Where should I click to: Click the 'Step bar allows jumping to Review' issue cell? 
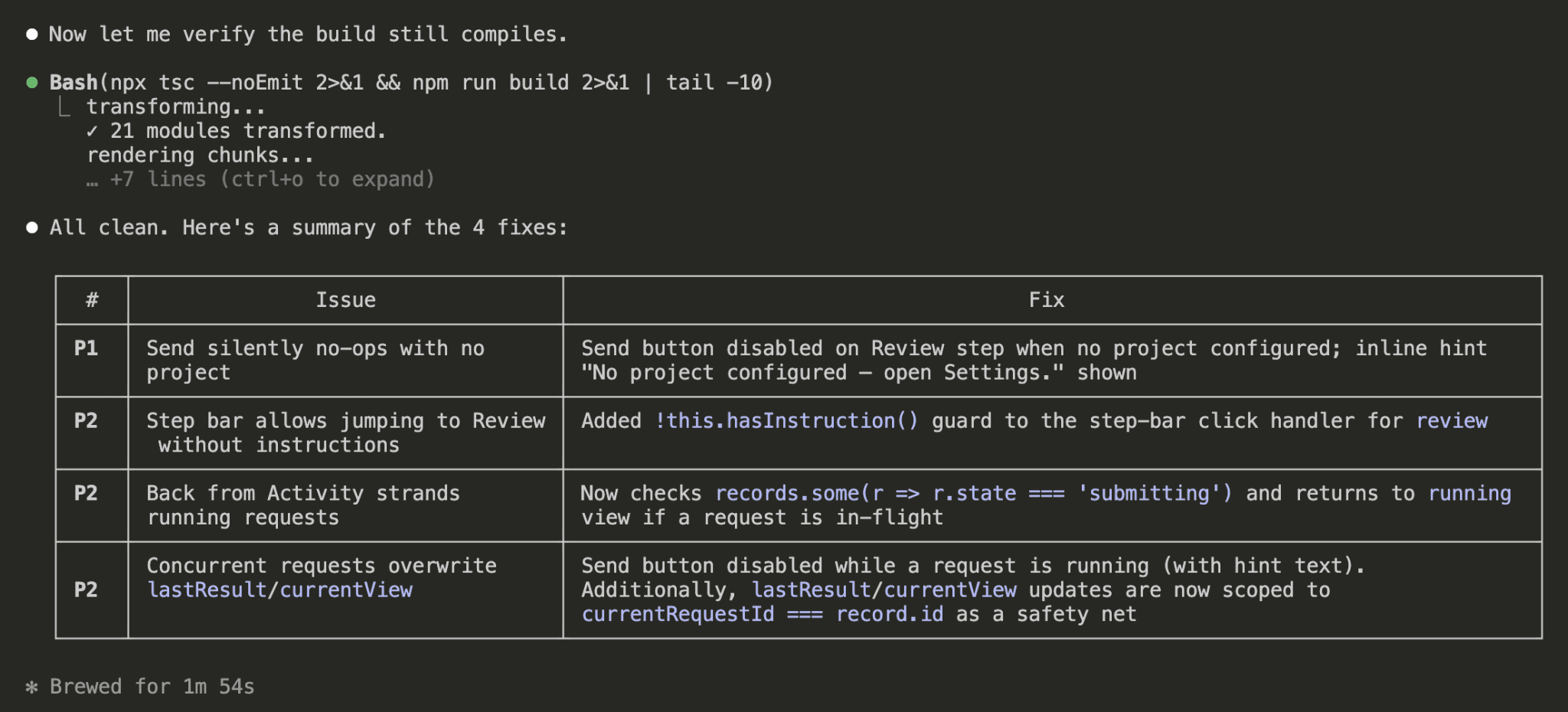tap(346, 433)
